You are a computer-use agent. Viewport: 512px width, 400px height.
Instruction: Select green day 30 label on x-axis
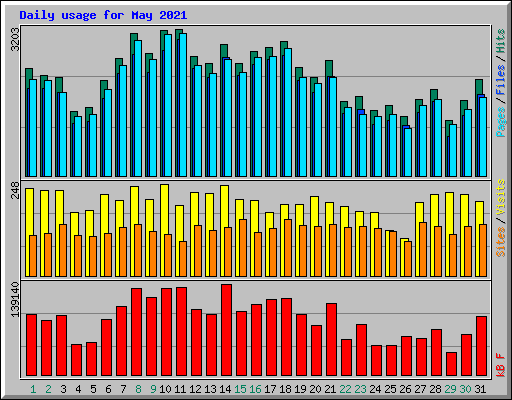coord(465,389)
